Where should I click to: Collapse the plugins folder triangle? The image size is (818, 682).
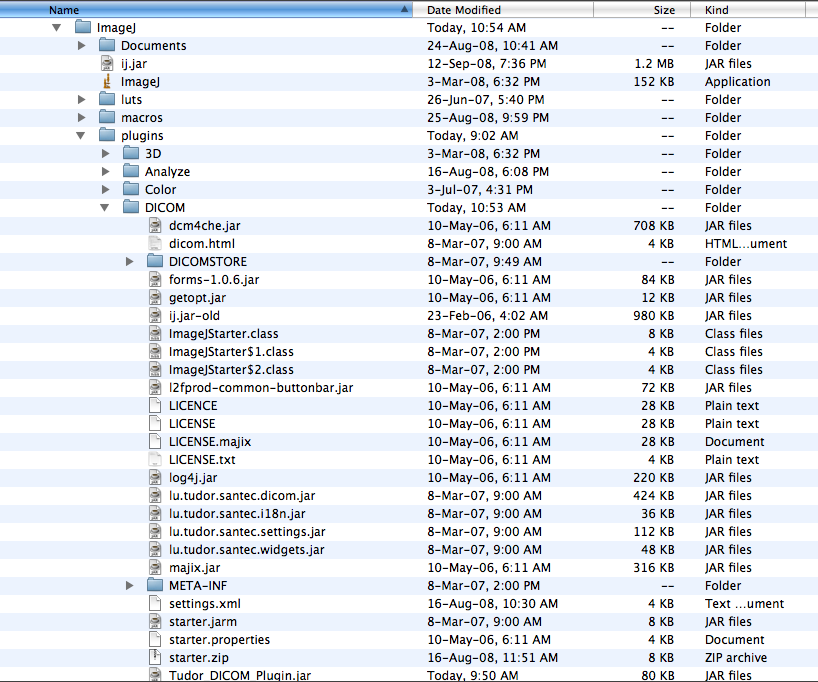click(81, 136)
